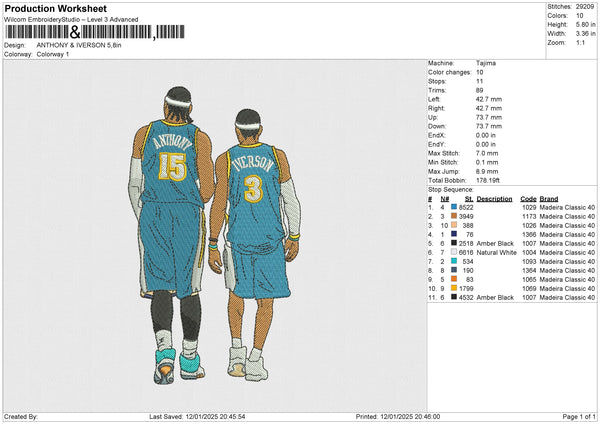The image size is (600, 424).
Task: Click the slate blue swatch with 190 stitches
Action: click(454, 270)
